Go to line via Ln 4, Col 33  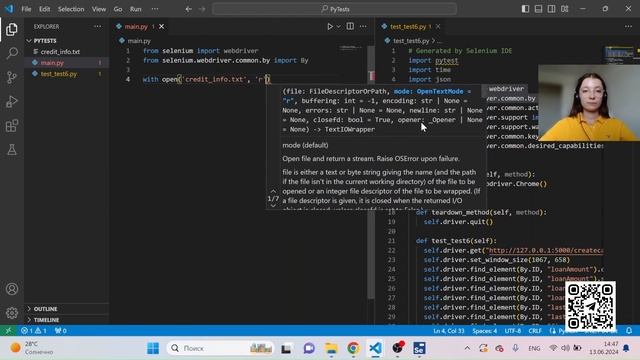[449, 331]
